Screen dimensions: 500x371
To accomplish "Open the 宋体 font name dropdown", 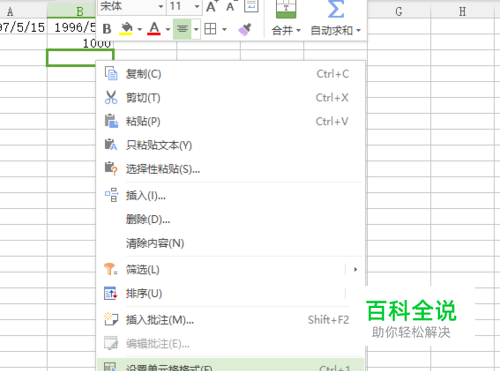I will click(161, 6).
